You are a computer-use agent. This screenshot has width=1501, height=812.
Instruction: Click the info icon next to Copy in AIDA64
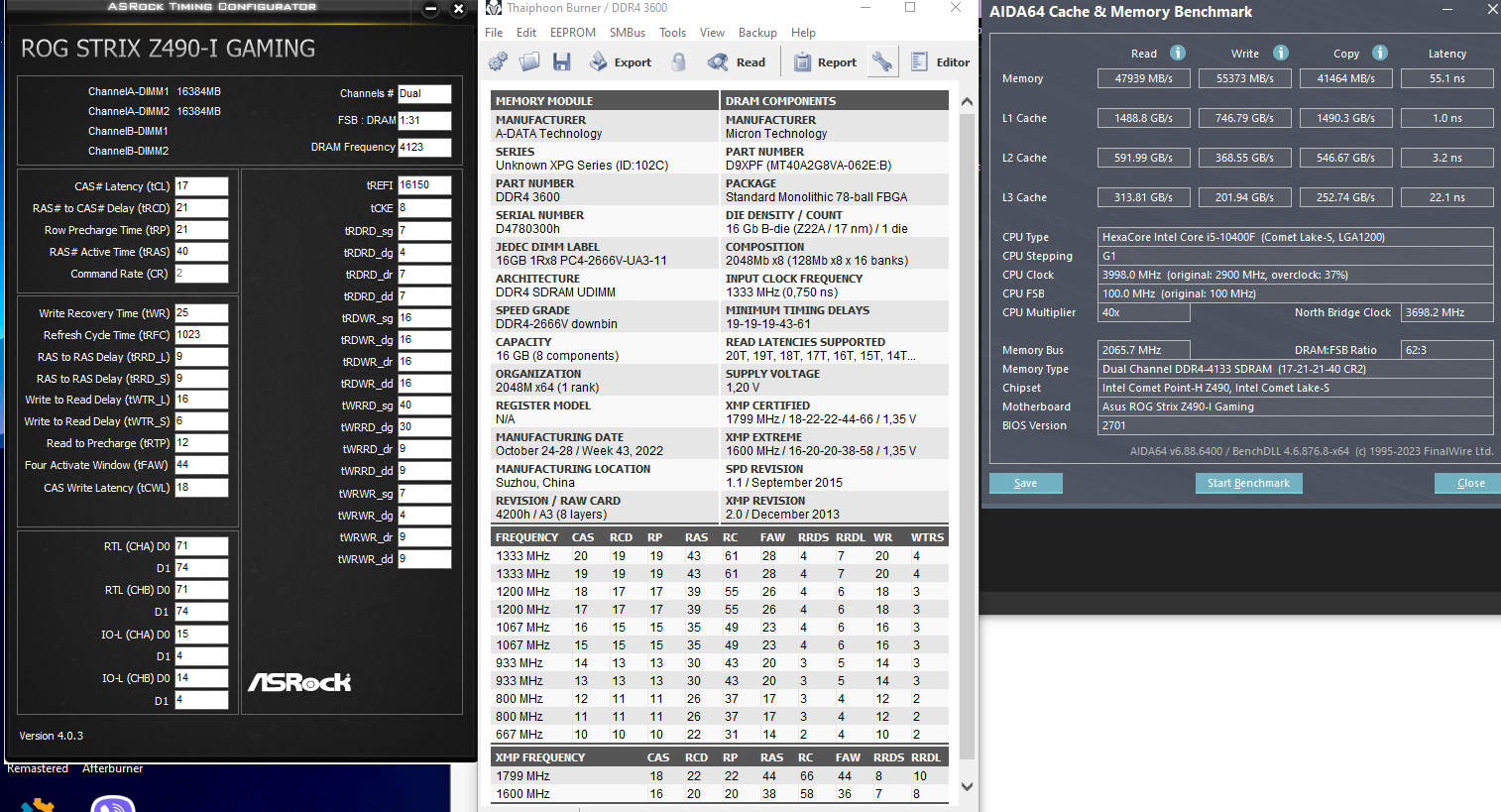pos(1380,54)
